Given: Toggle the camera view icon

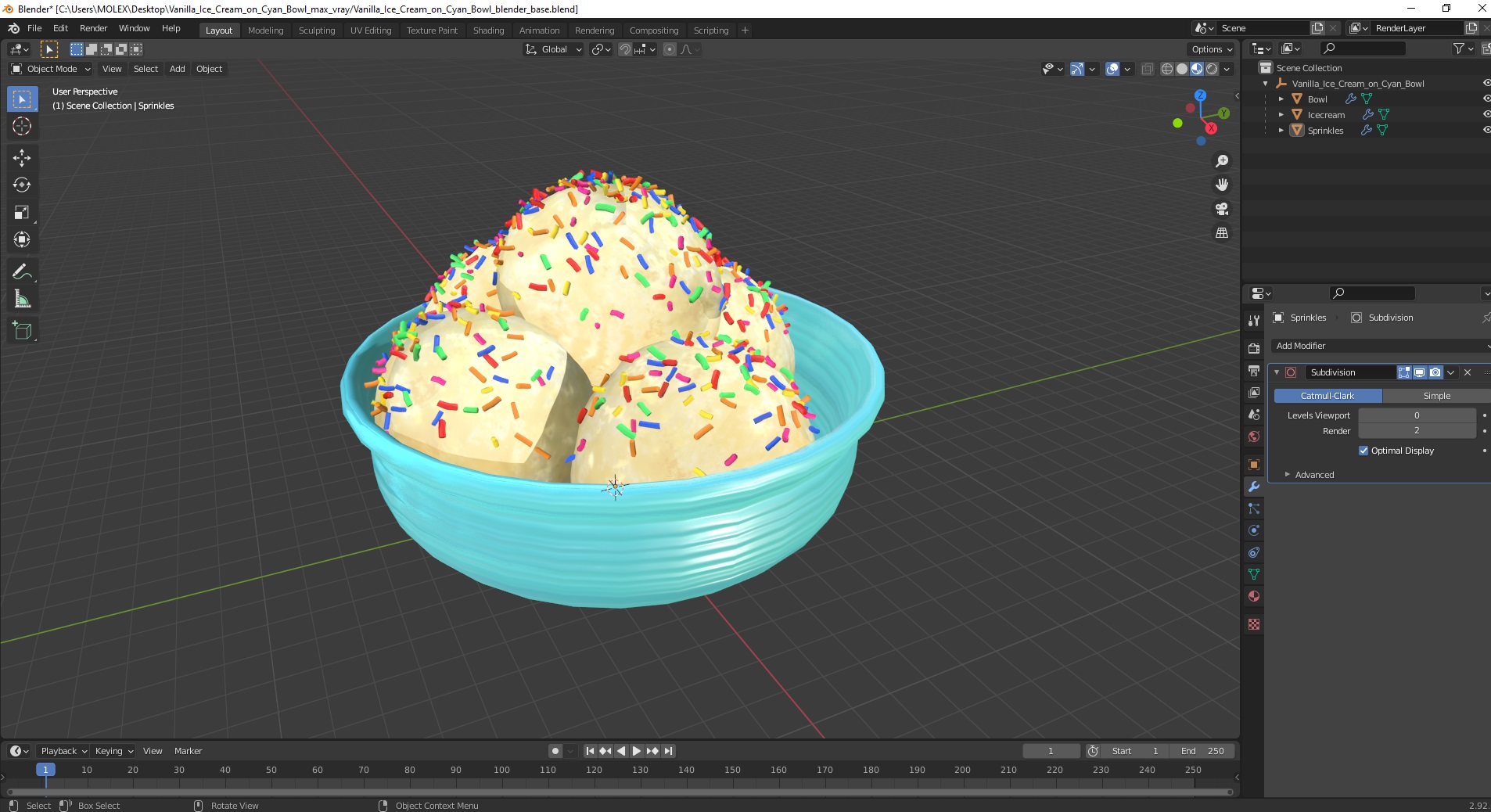Looking at the screenshot, I should point(1221,209).
